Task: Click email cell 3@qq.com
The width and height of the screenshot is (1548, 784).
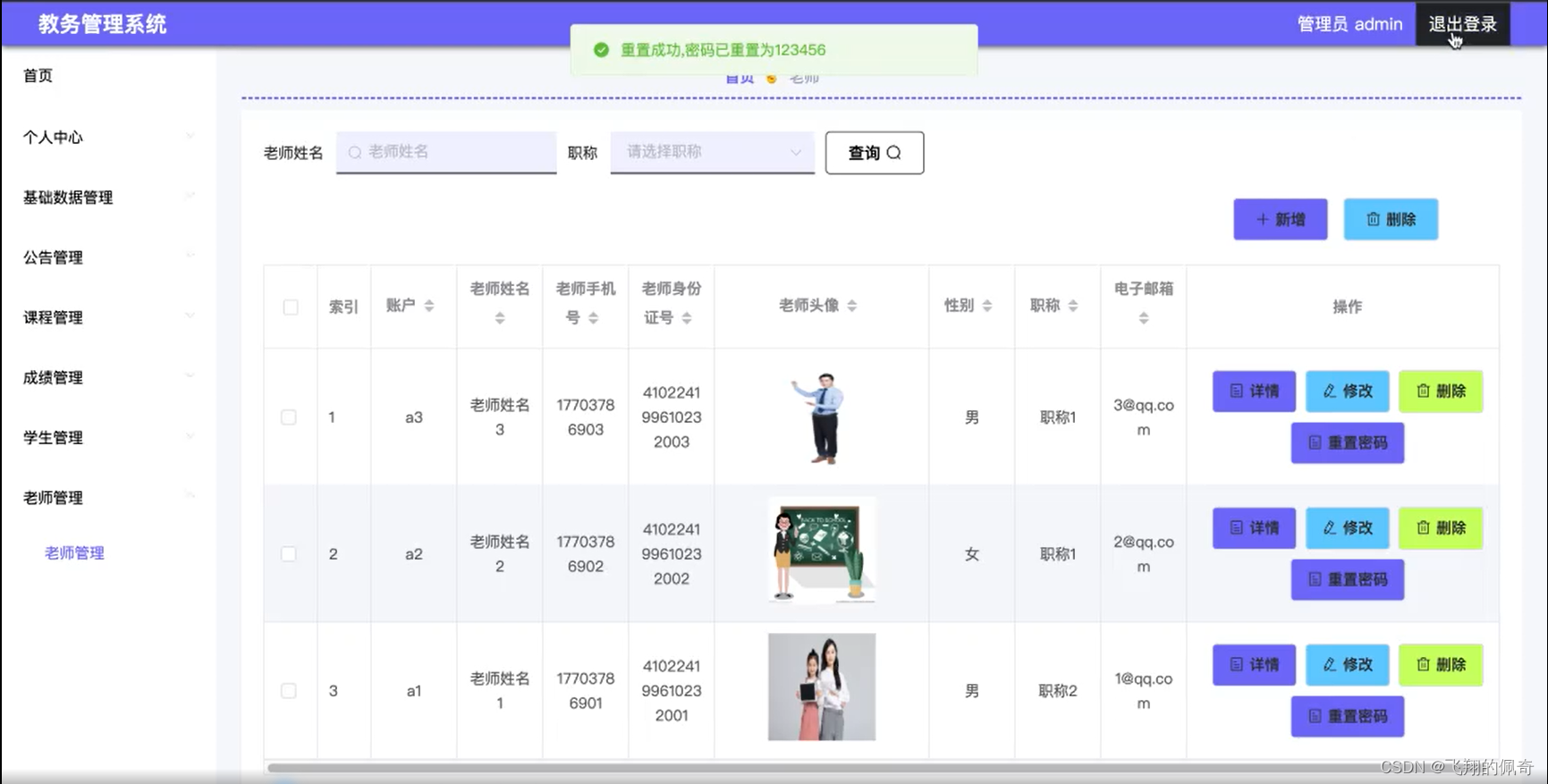Action: [x=1144, y=417]
